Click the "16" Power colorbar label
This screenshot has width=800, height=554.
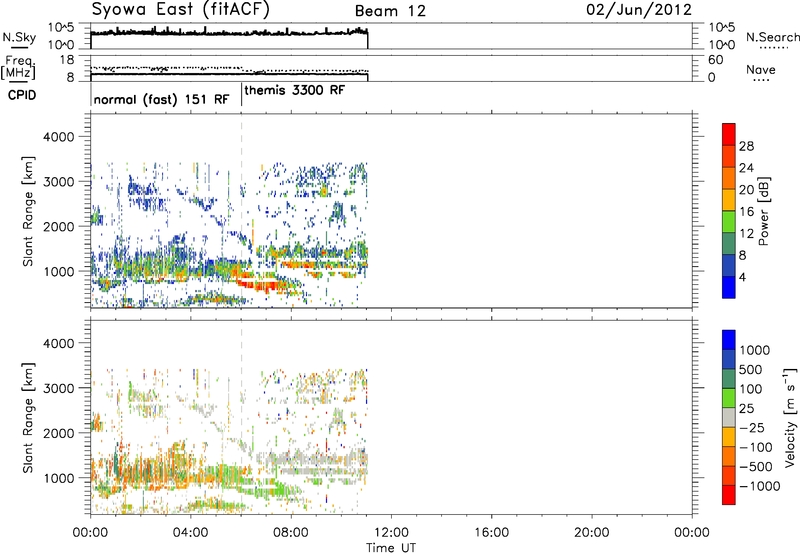(x=746, y=211)
